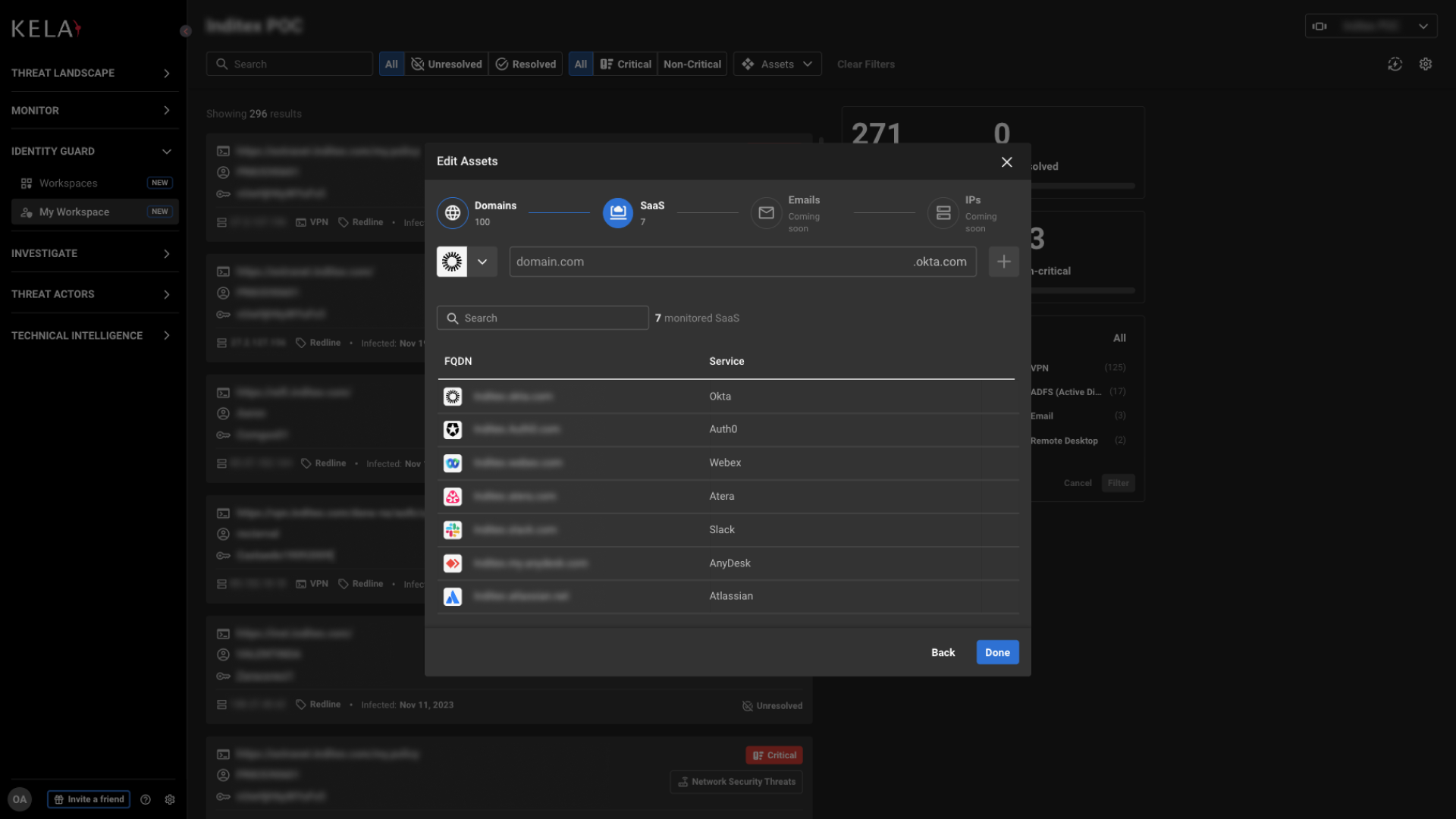Click Clear Filters link
Screen dimensions: 1456x819
[866, 64]
